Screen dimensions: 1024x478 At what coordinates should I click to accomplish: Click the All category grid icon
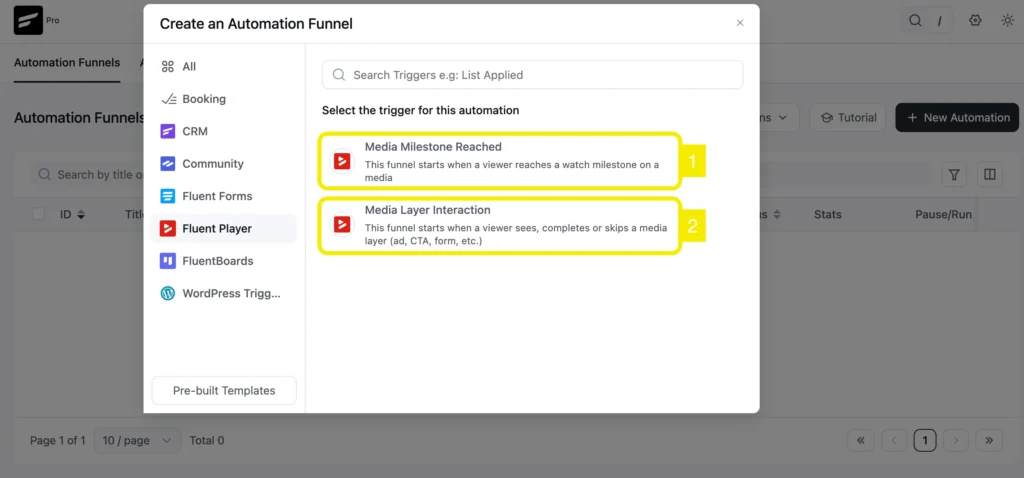point(168,67)
